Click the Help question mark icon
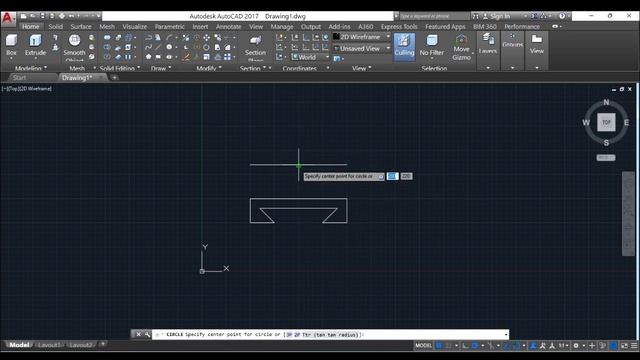This screenshot has width=640, height=360. coord(562,16)
